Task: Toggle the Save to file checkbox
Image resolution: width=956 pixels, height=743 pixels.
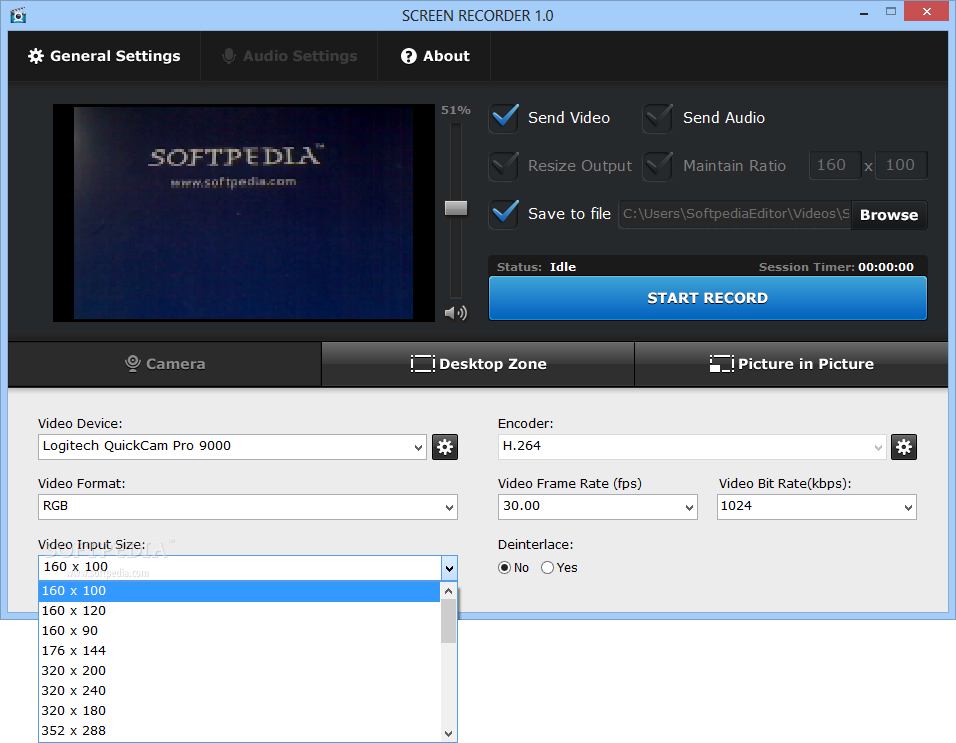Action: tap(504, 214)
